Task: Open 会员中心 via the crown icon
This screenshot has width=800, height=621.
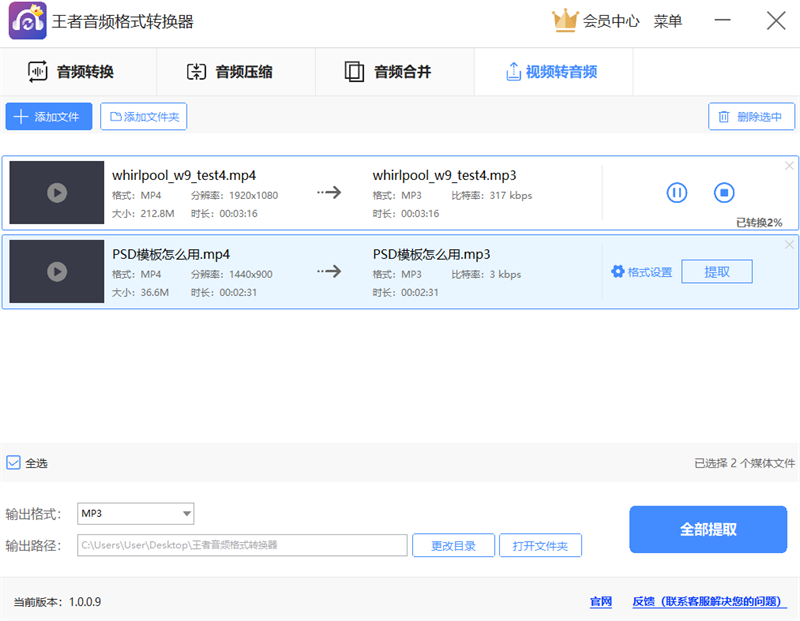Action: tap(566, 20)
